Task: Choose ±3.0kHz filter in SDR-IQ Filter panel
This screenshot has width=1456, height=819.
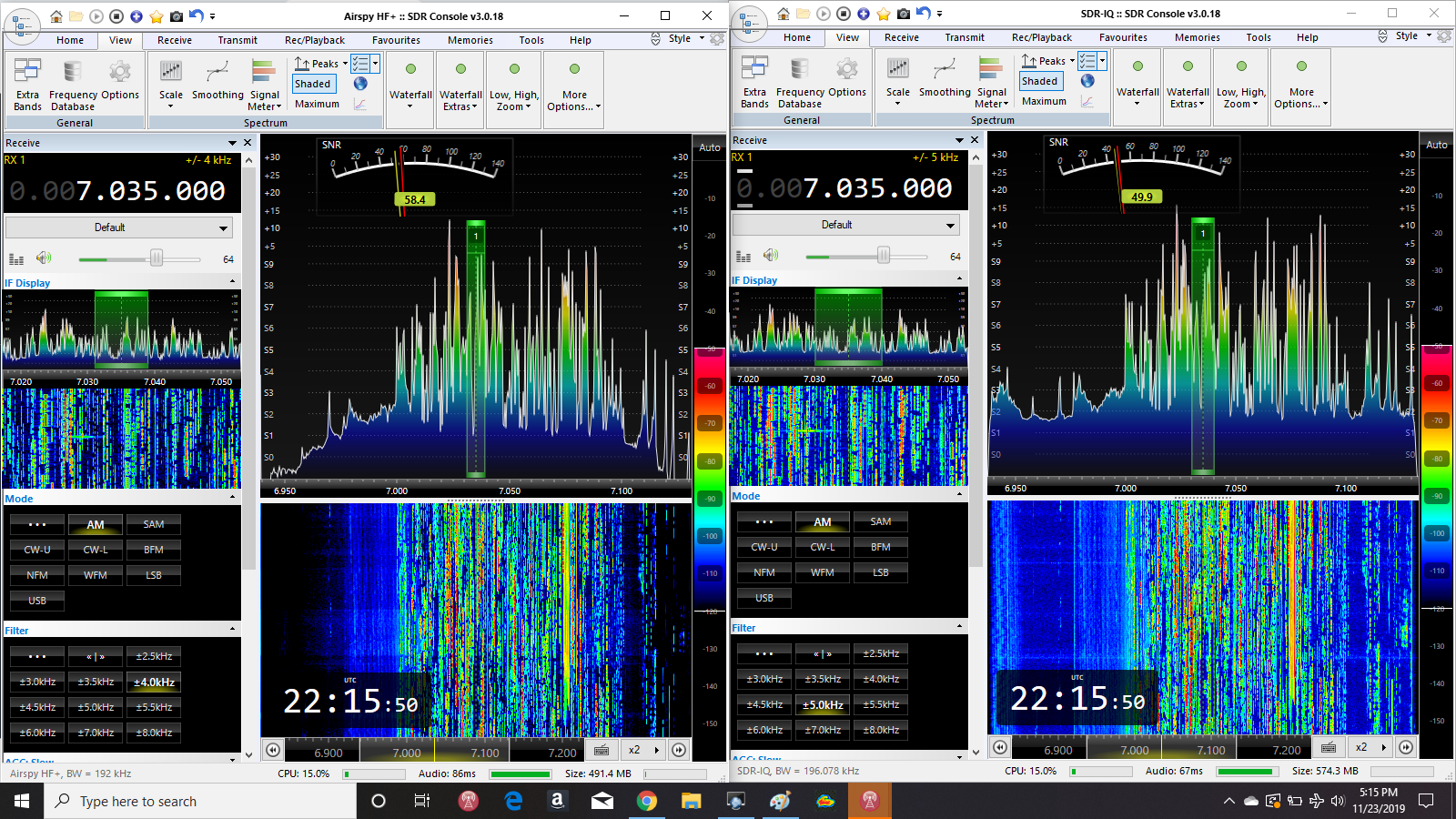Action: (764, 679)
